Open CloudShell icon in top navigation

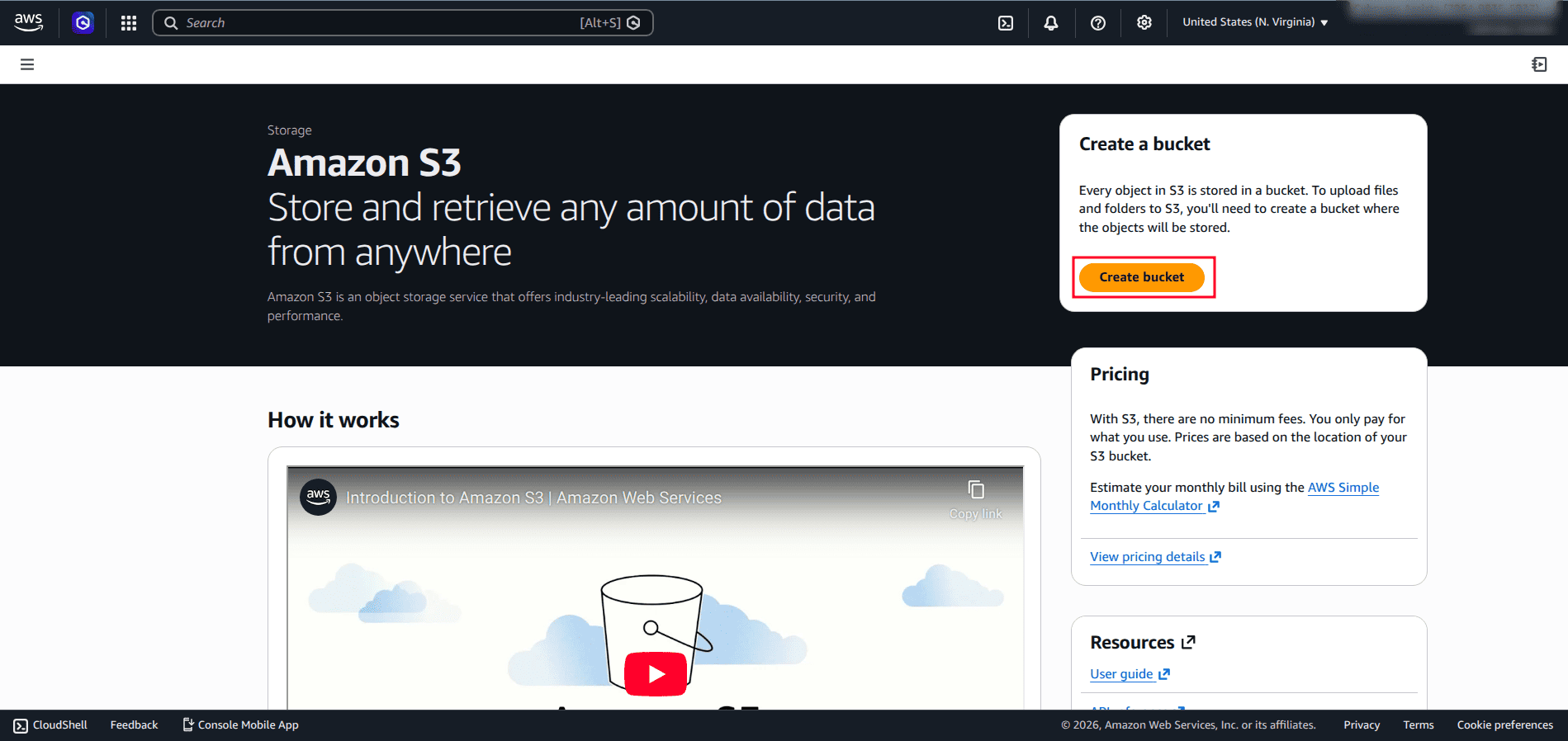click(1006, 23)
